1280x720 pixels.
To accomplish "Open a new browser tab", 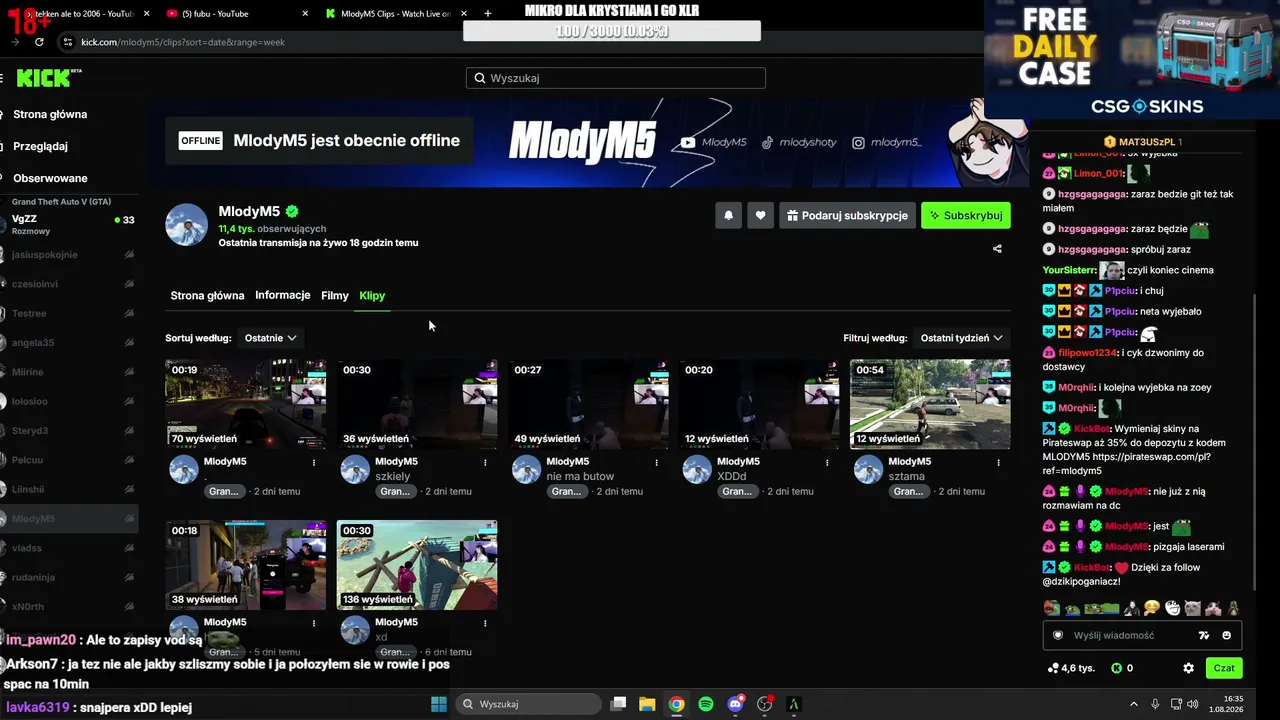I will 488,14.
